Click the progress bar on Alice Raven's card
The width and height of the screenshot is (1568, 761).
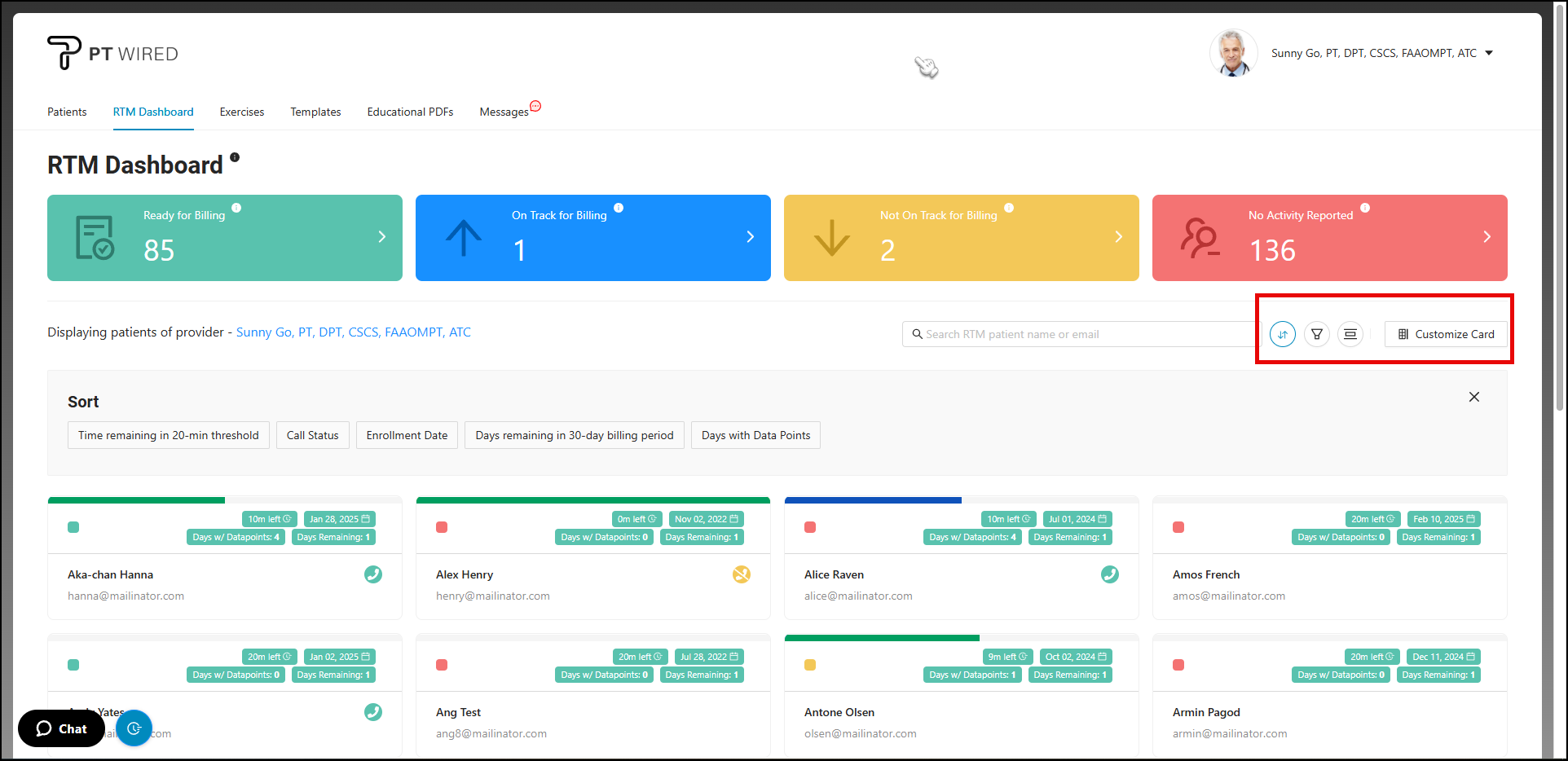[x=873, y=499]
